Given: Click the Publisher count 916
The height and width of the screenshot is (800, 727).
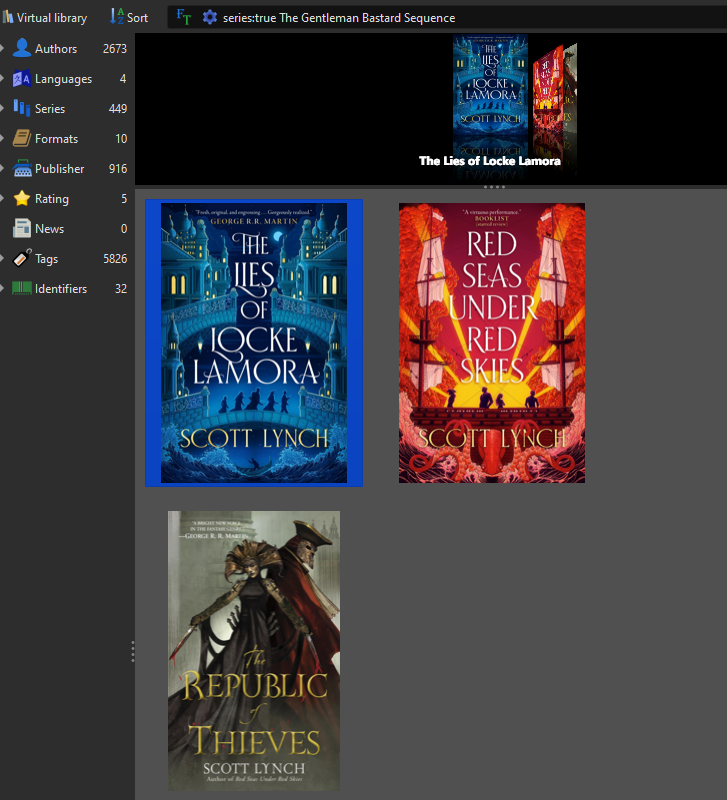Looking at the screenshot, I should [118, 169].
